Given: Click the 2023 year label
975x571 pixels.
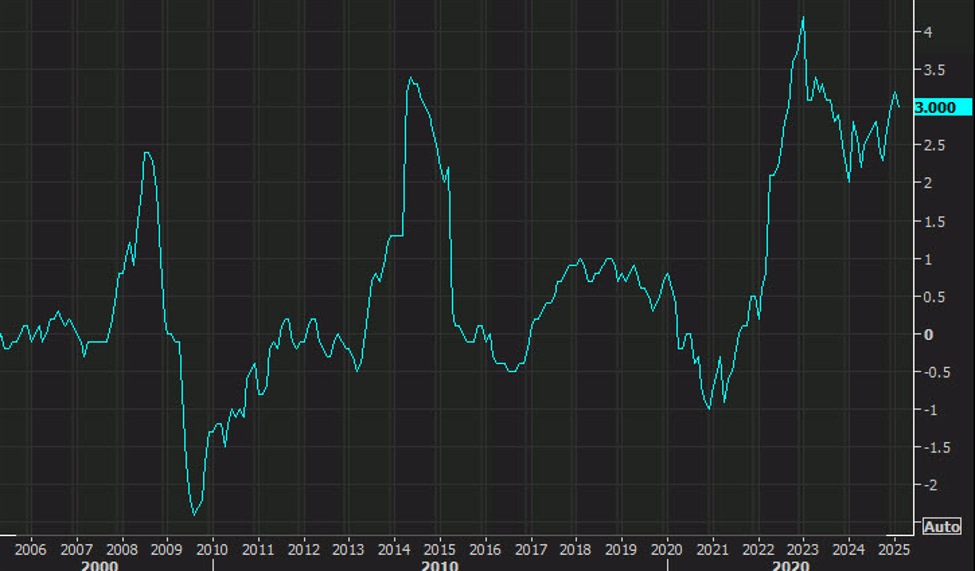Looking at the screenshot, I should (803, 549).
